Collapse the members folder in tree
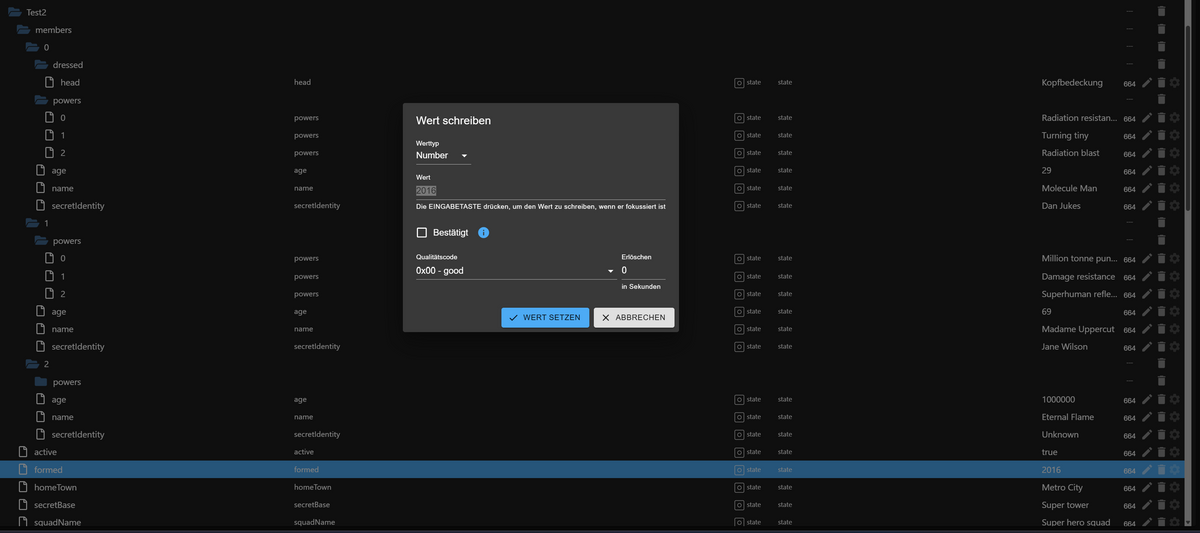1200x533 pixels. click(x=24, y=30)
